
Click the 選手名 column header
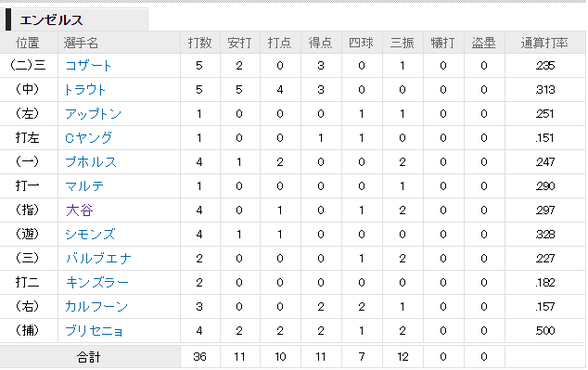point(81,43)
